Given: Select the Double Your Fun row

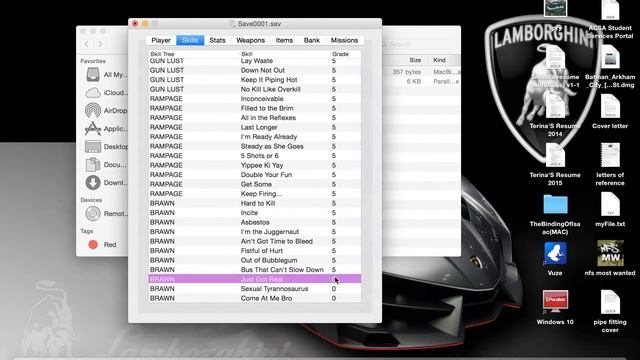Looking at the screenshot, I should click(255, 175).
